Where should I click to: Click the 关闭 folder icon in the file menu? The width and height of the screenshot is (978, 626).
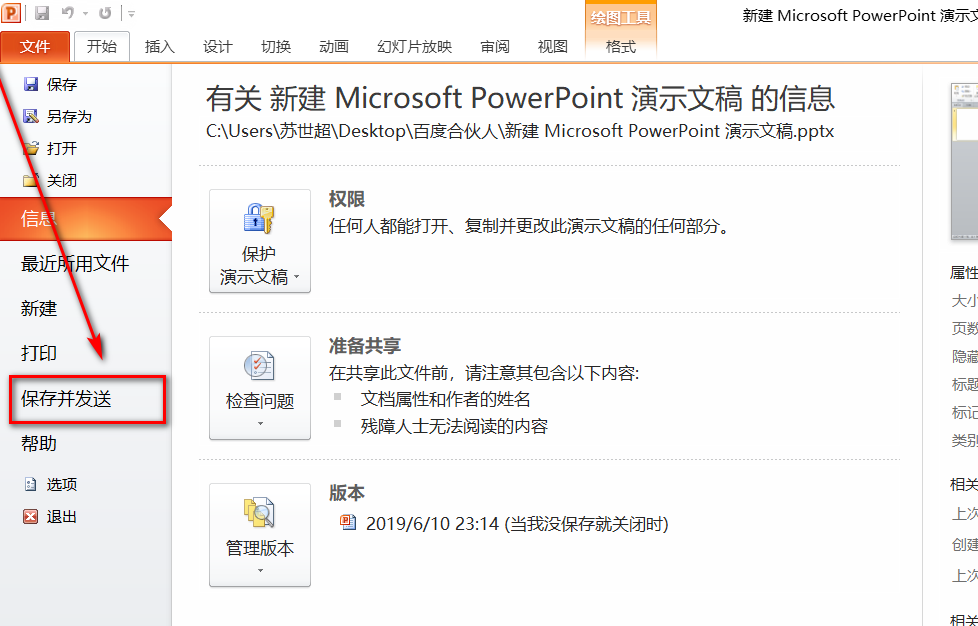tap(31, 181)
